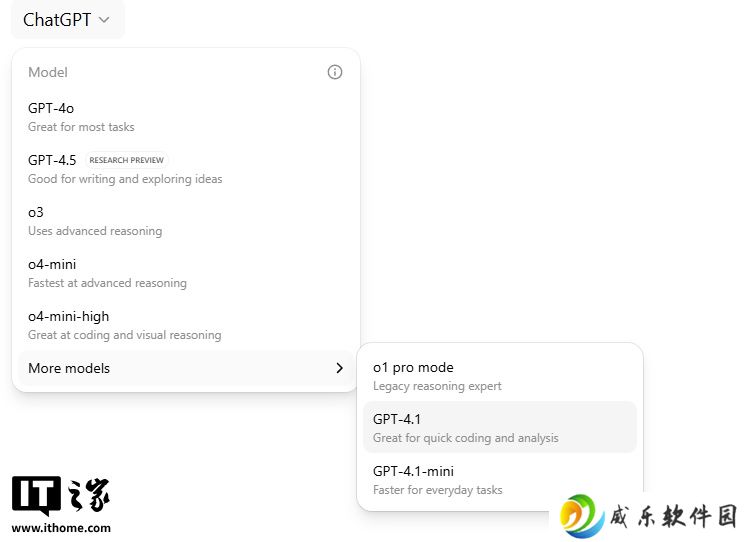
Task: Select o1 pro mode in submenu
Action: pyautogui.click(x=500, y=376)
